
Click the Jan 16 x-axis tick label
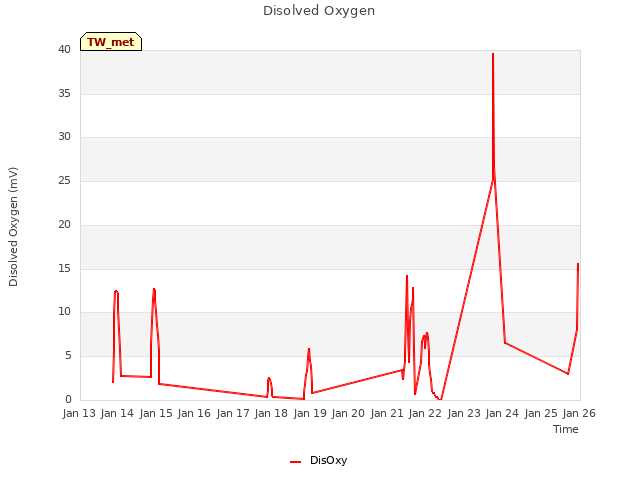click(x=194, y=413)
